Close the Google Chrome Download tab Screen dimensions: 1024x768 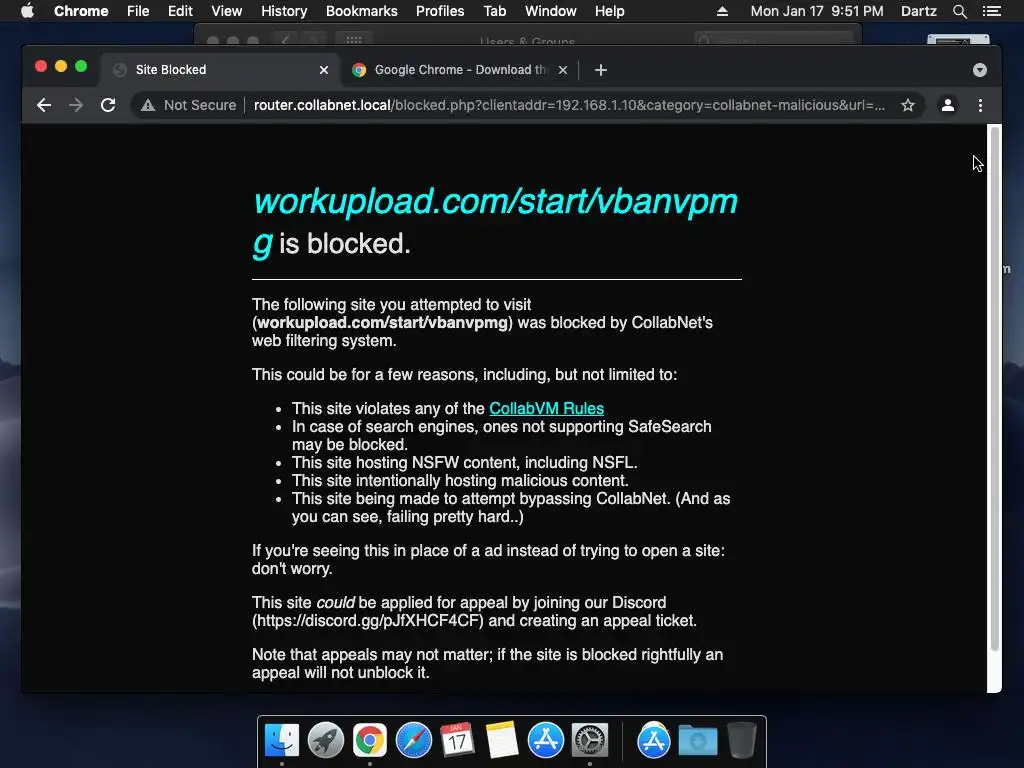(563, 70)
